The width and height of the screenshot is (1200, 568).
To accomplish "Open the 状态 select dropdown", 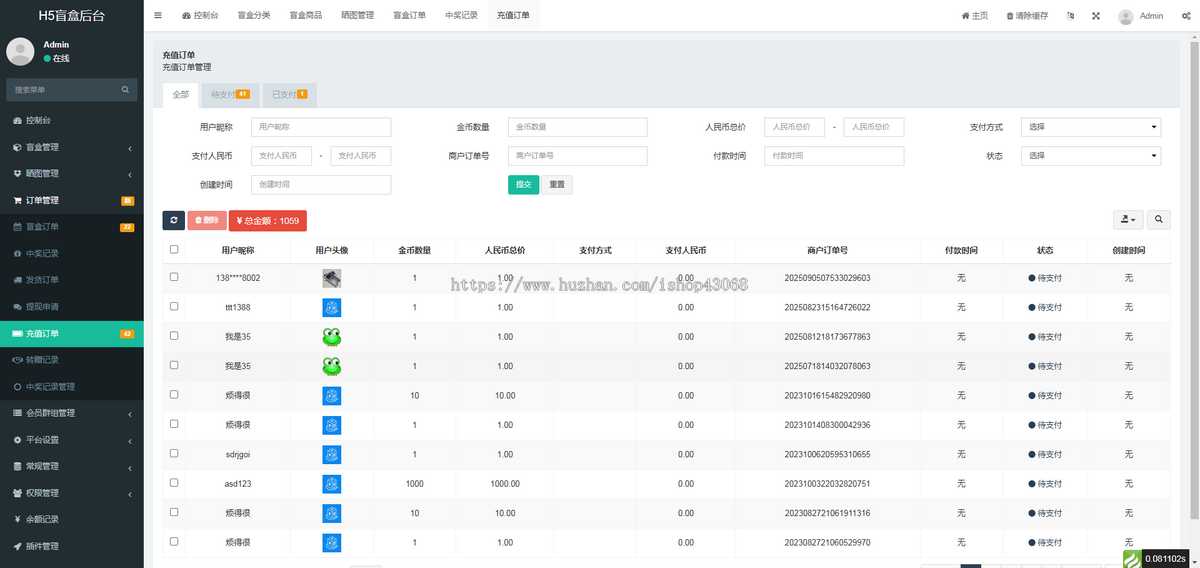I will pos(1091,156).
